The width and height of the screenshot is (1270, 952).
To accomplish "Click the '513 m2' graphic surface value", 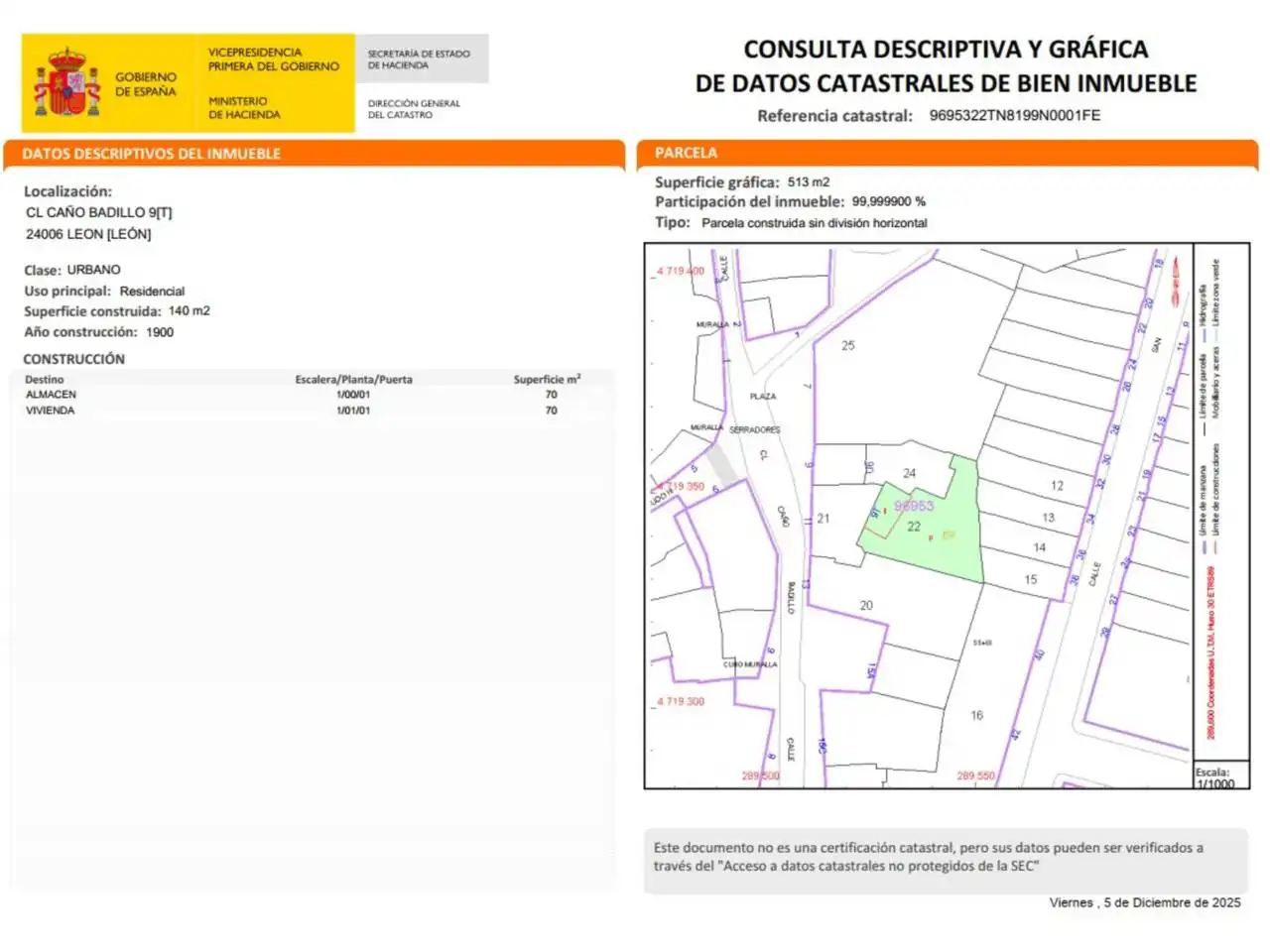I will click(x=809, y=182).
